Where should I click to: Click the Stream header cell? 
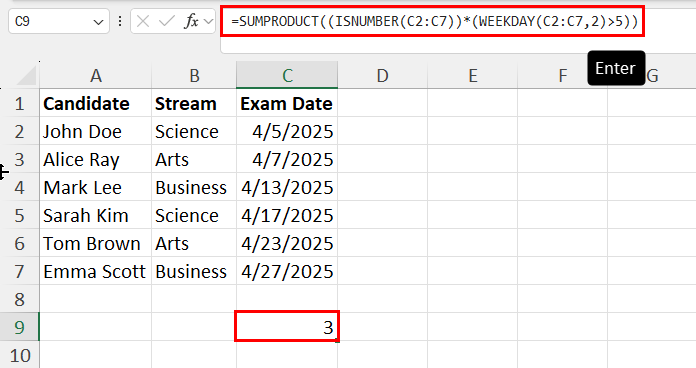(194, 103)
